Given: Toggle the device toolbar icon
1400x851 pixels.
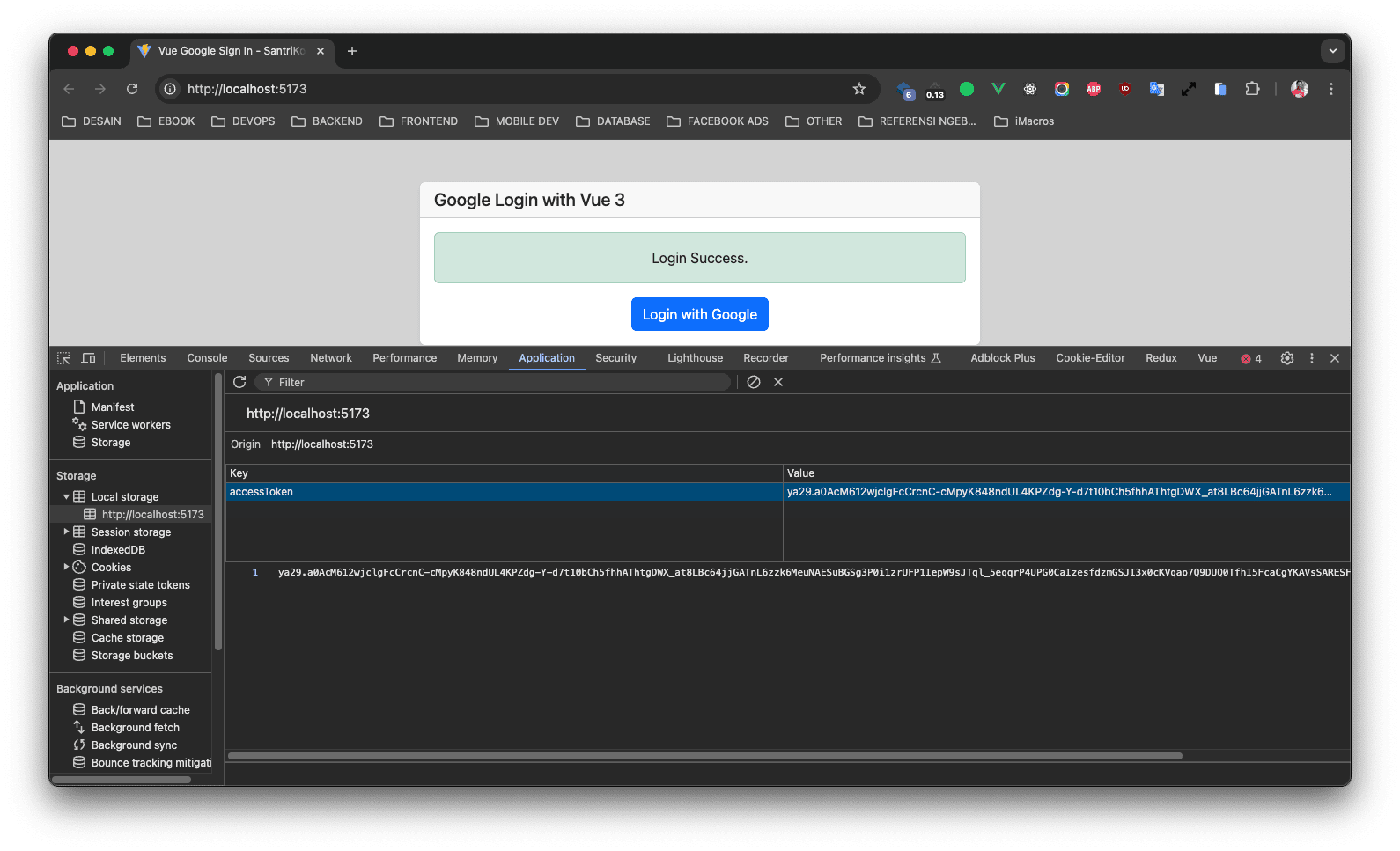Looking at the screenshot, I should 88,358.
